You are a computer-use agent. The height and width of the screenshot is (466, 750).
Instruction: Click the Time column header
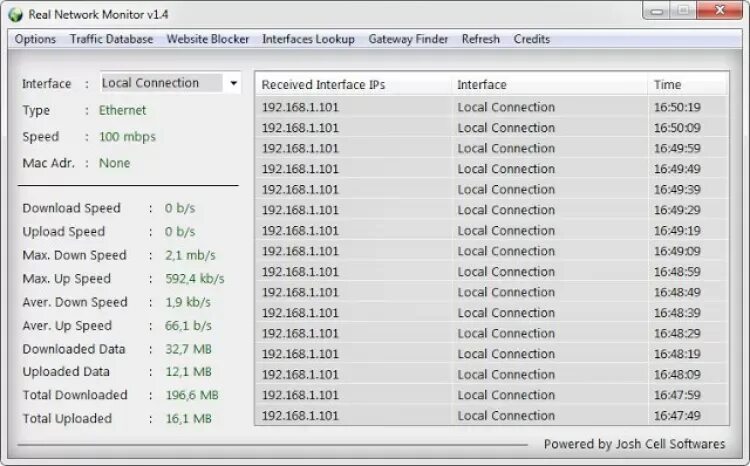(688, 85)
